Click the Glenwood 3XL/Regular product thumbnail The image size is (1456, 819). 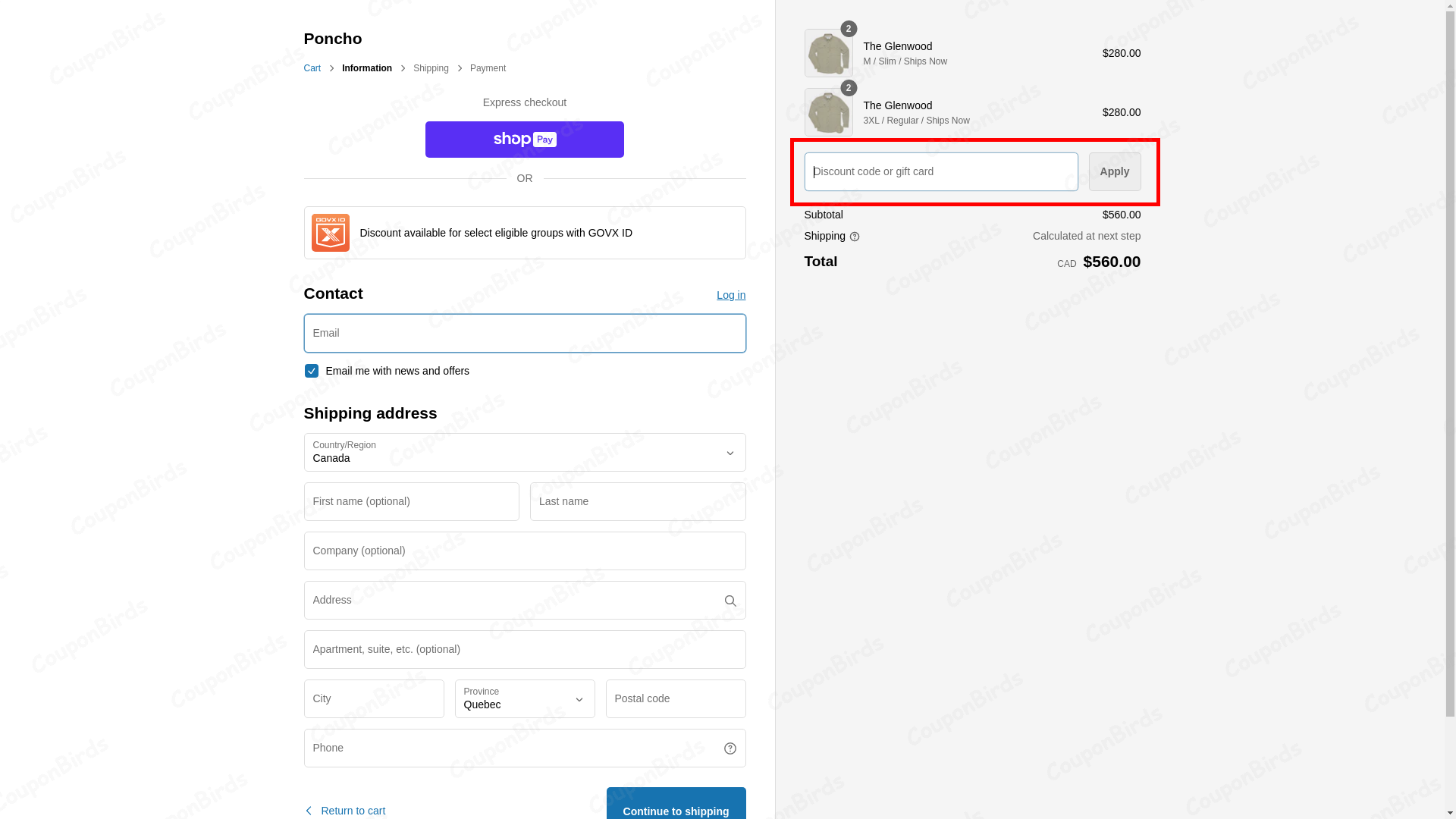tap(828, 112)
